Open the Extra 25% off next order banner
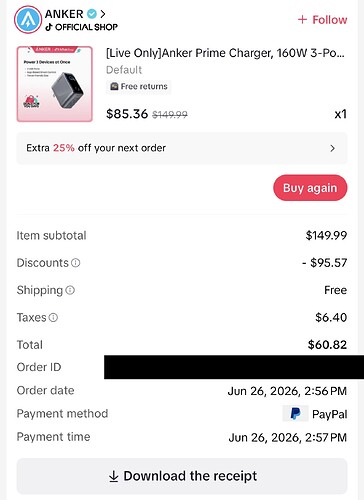The image size is (364, 500). click(182, 148)
